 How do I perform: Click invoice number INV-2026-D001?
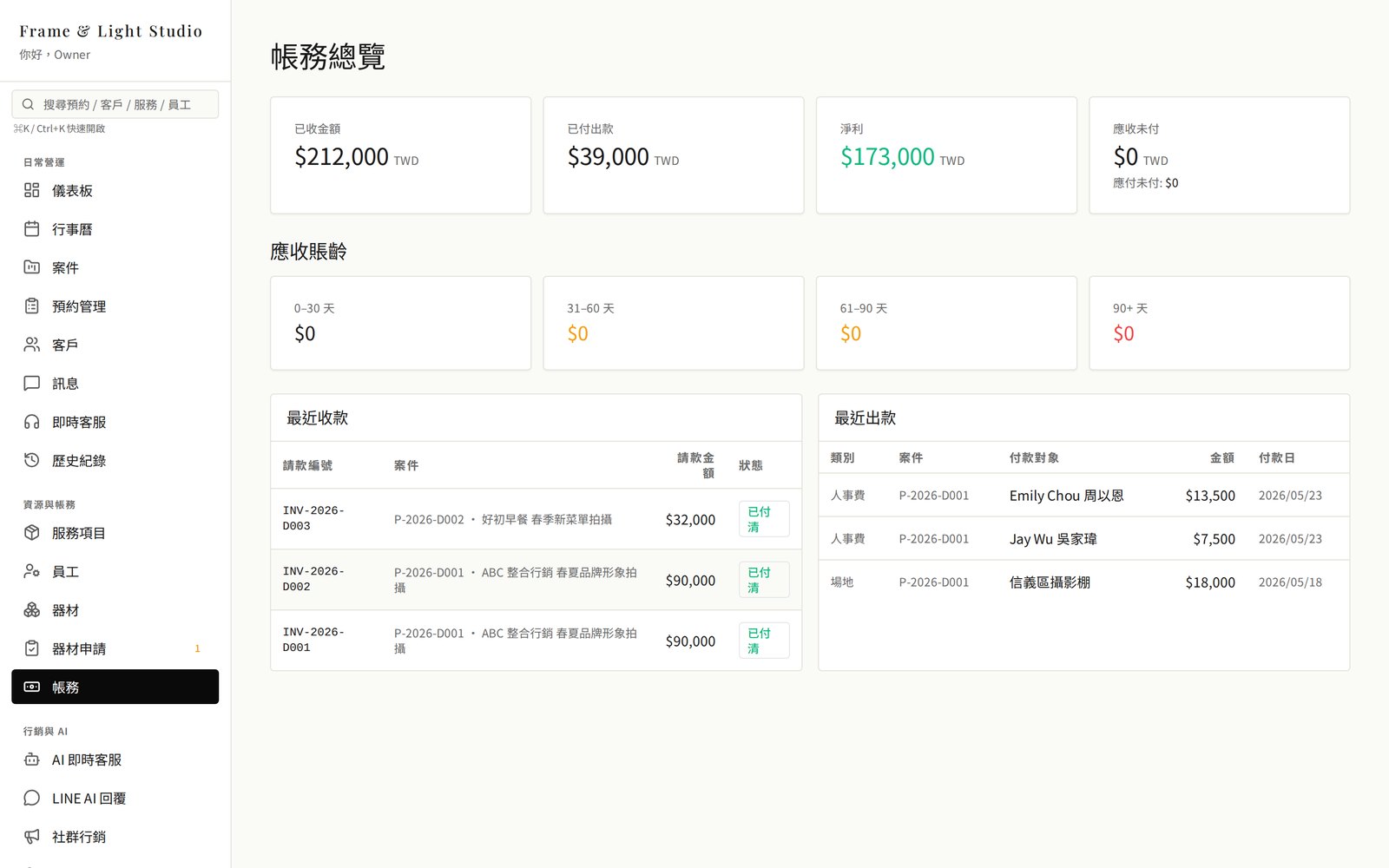point(313,640)
